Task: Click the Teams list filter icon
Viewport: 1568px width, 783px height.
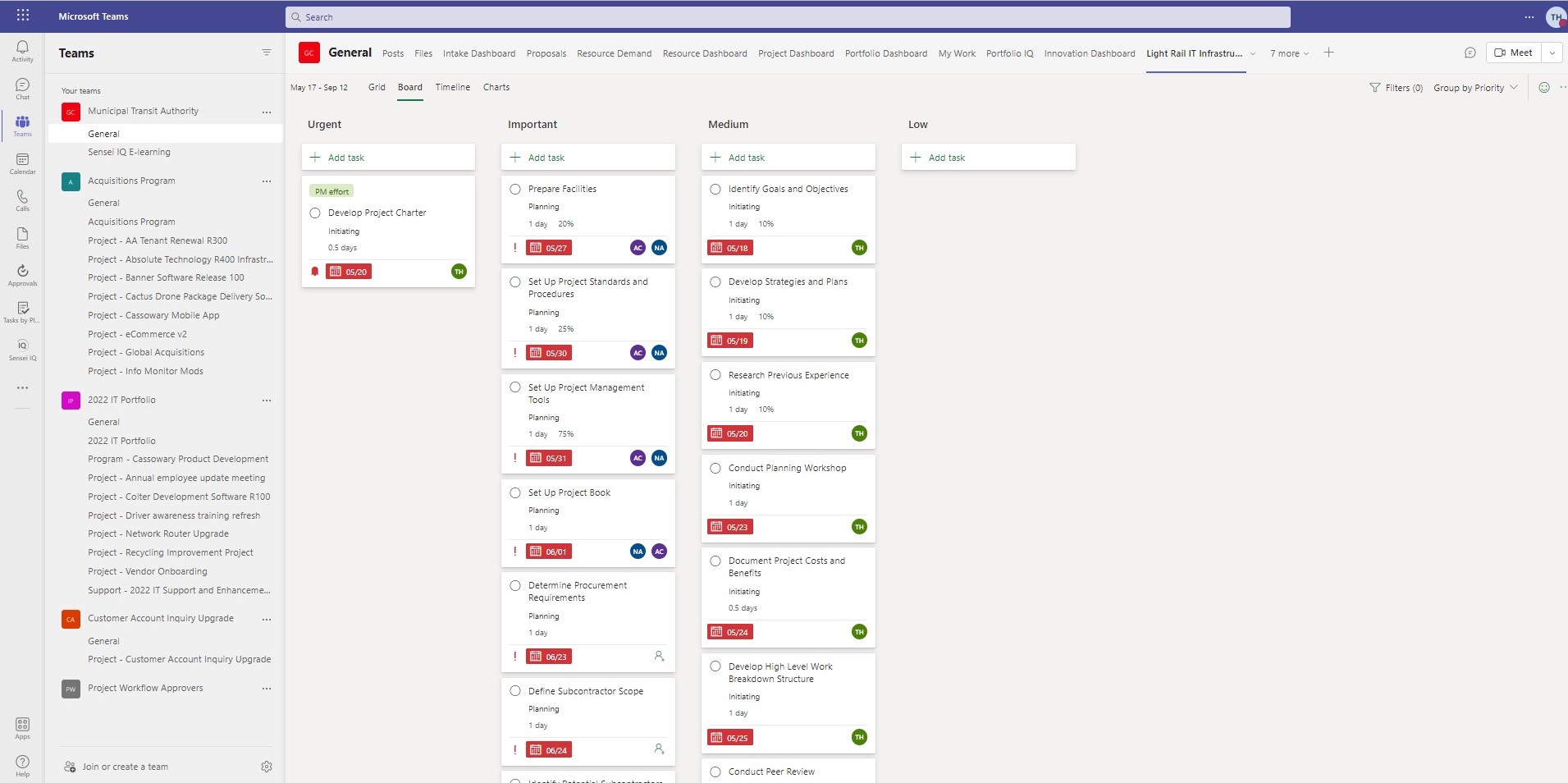Action: pos(266,53)
